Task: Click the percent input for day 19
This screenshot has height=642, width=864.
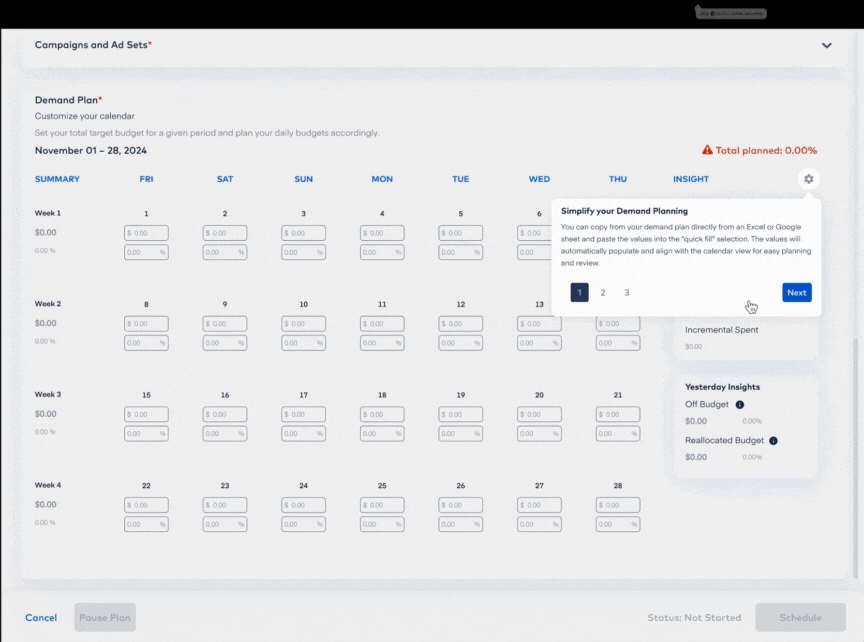Action: 461,434
